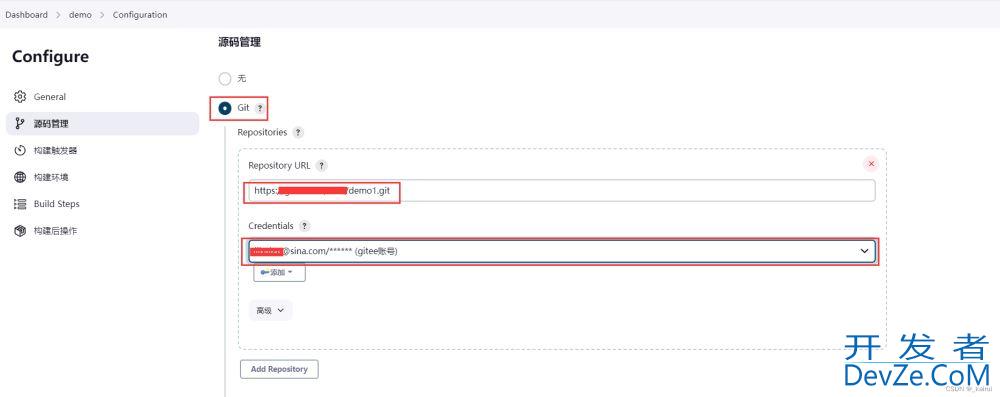Image resolution: width=1000 pixels, height=397 pixels.
Task: Click the Configure page title
Action: point(50,57)
